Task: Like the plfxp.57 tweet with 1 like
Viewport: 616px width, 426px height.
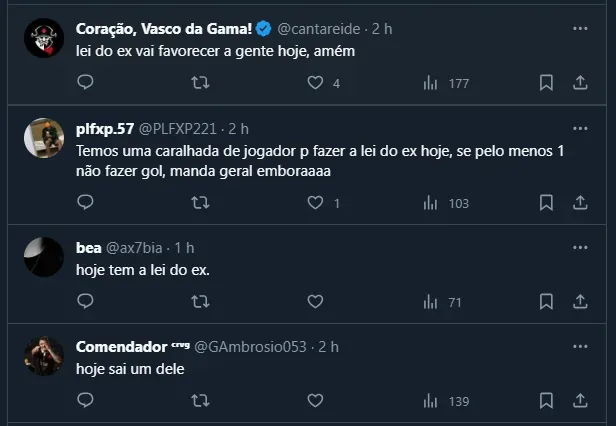Action: (x=315, y=203)
